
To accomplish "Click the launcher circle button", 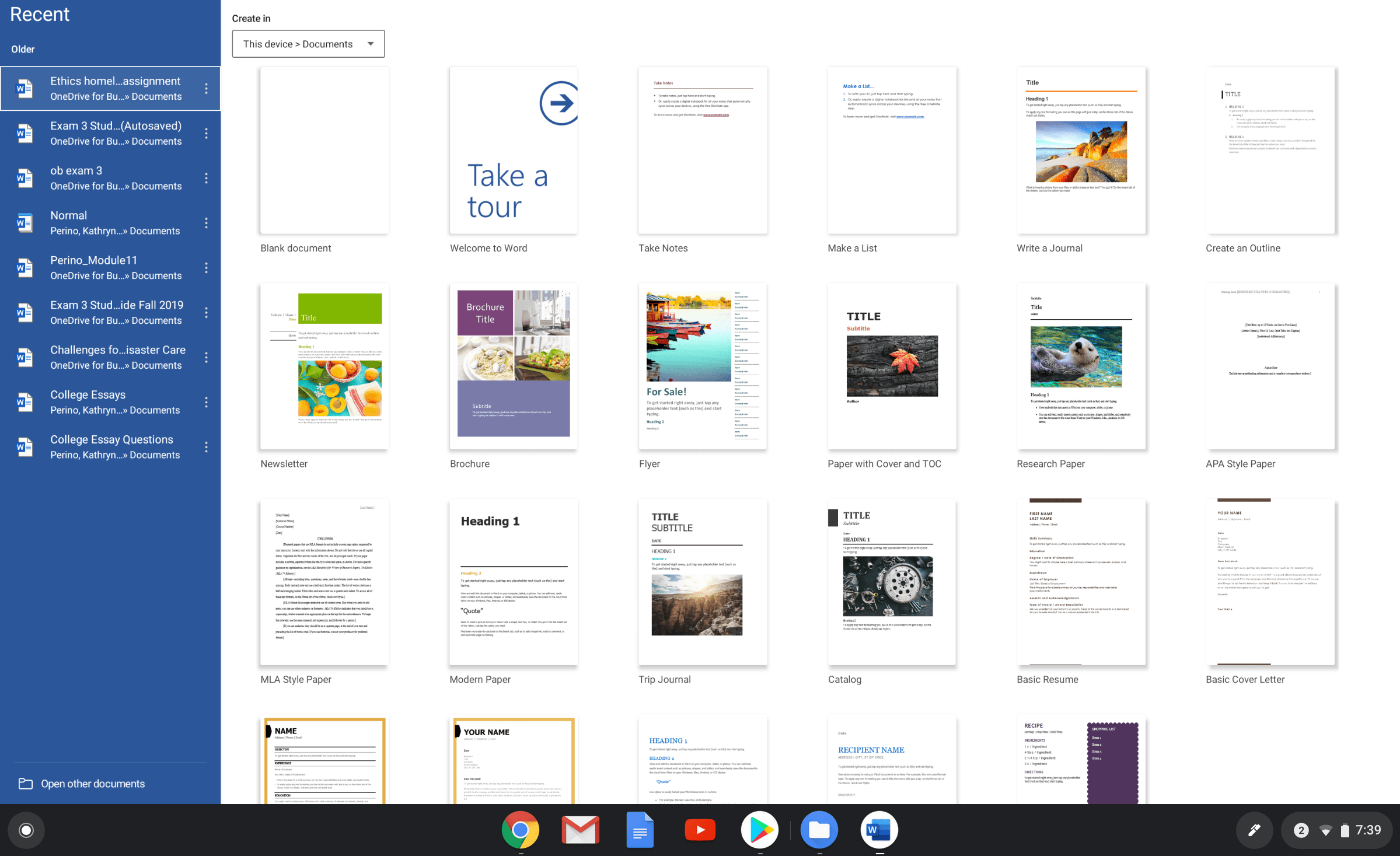I will (26, 830).
